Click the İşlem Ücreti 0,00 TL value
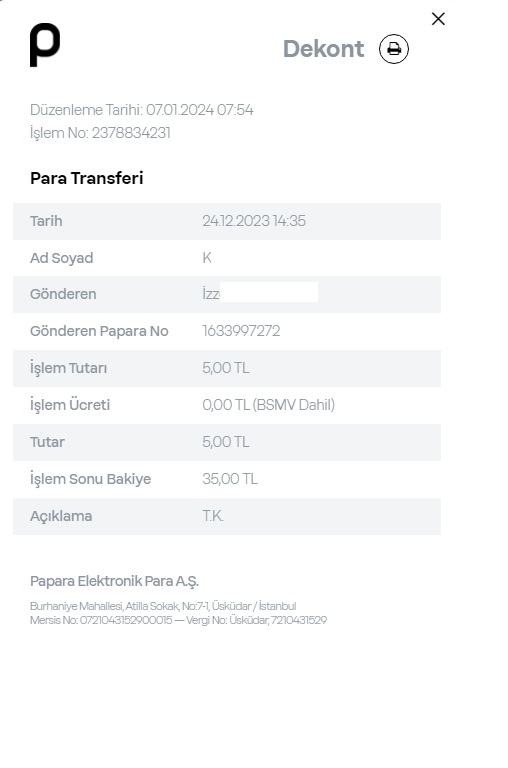The image size is (508, 768). click(x=268, y=405)
